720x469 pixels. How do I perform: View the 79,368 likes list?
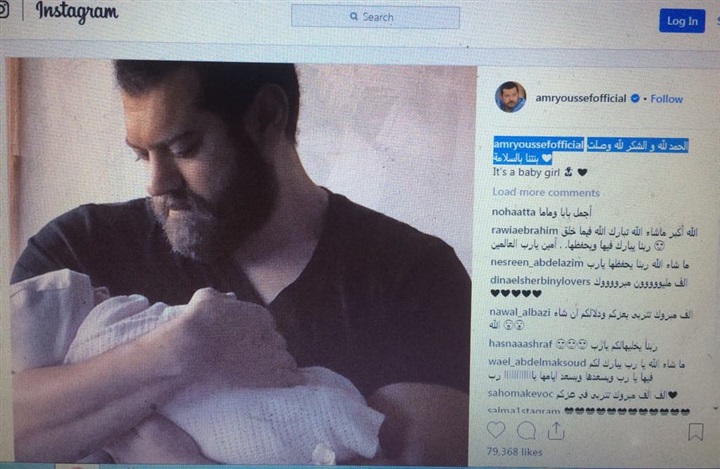coord(514,452)
